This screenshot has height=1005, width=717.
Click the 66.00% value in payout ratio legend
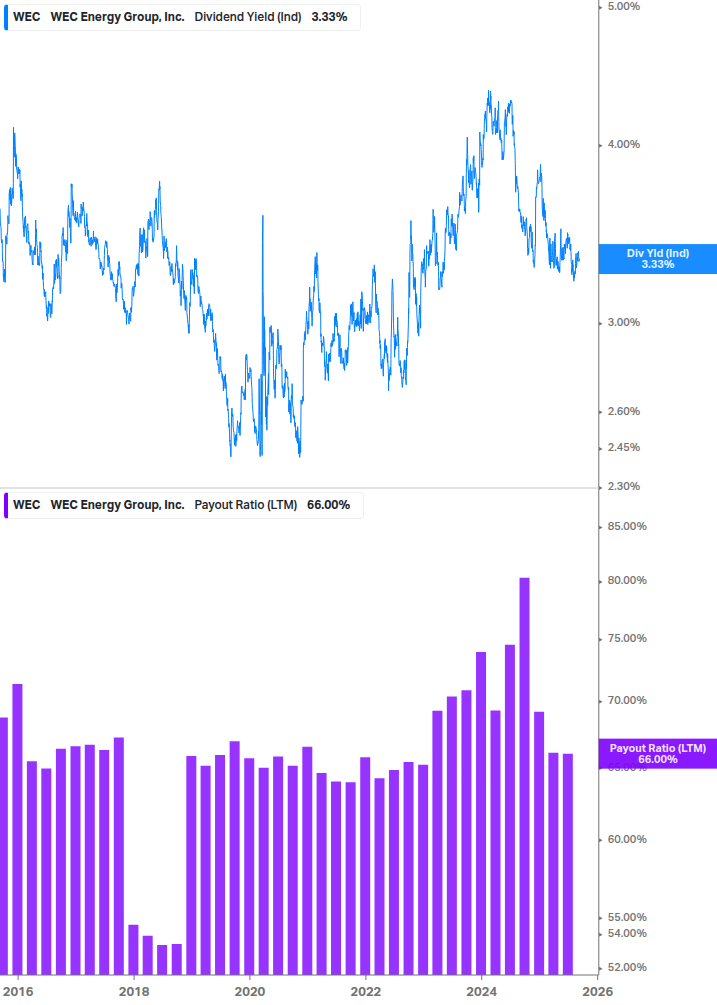click(x=329, y=505)
